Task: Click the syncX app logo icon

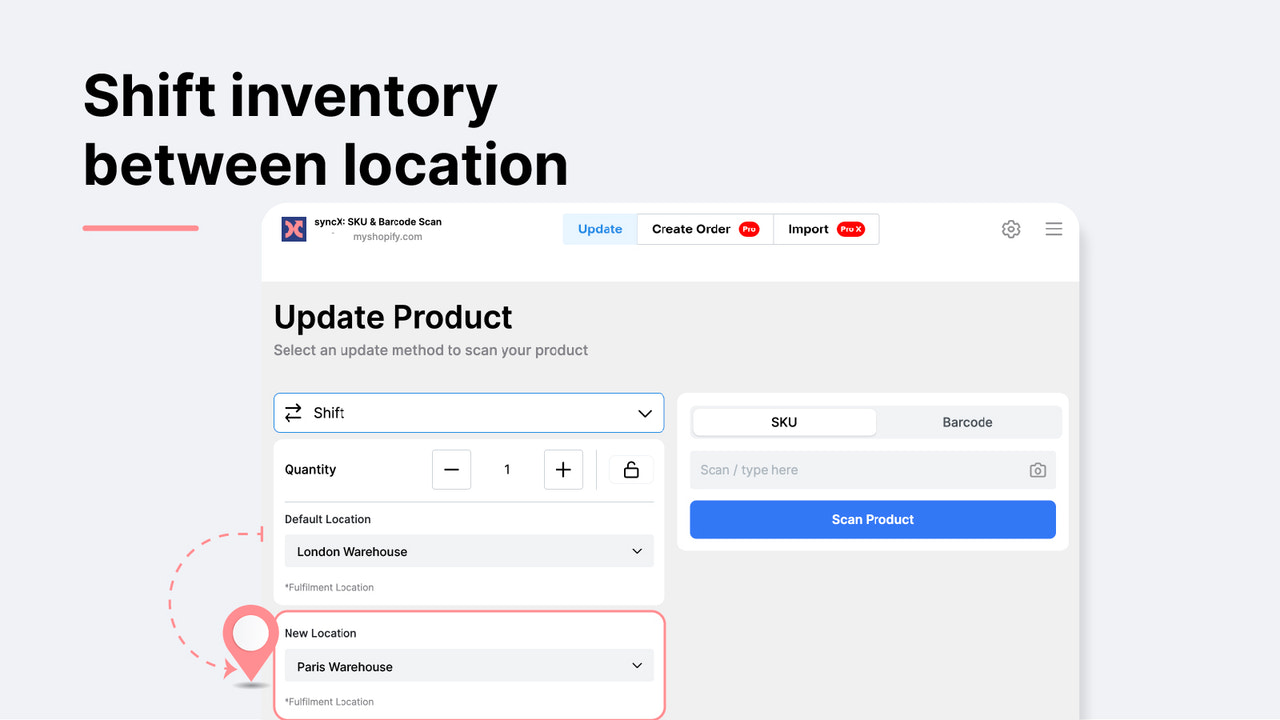Action: [x=293, y=229]
